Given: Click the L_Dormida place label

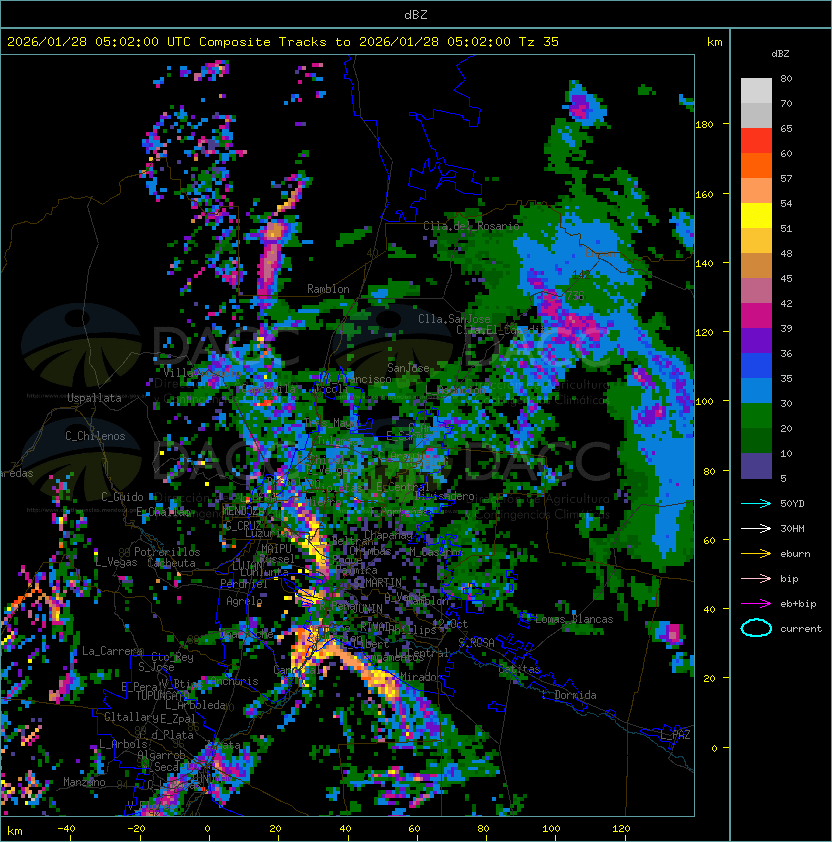Looking at the screenshot, I should click(x=569, y=695).
